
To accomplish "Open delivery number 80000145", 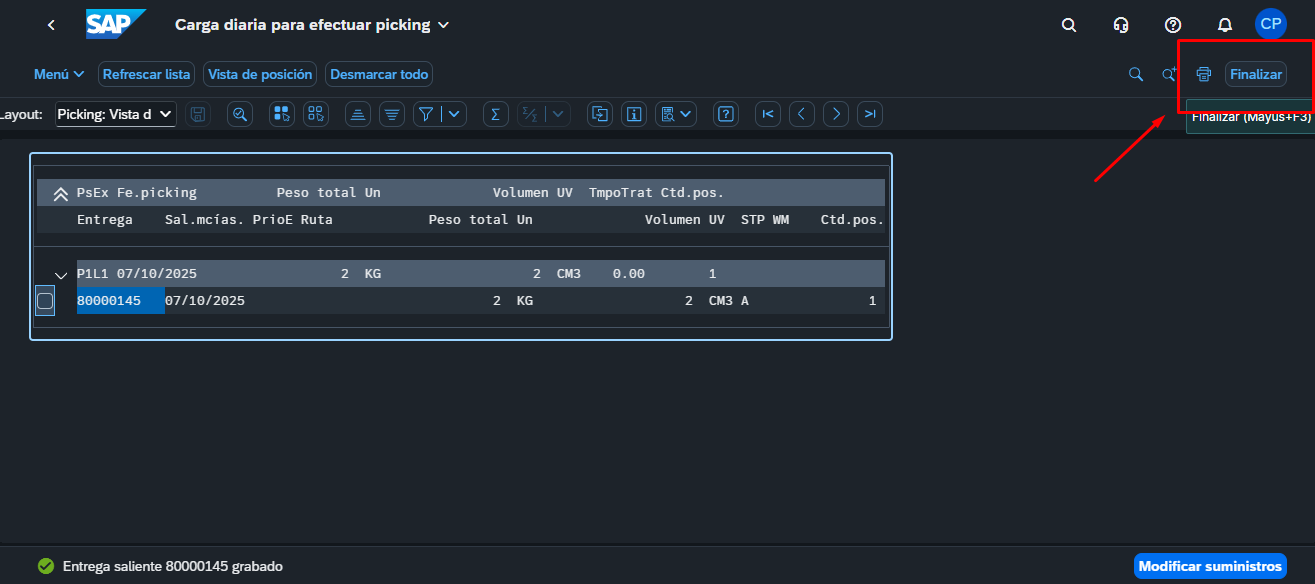I will click(109, 300).
